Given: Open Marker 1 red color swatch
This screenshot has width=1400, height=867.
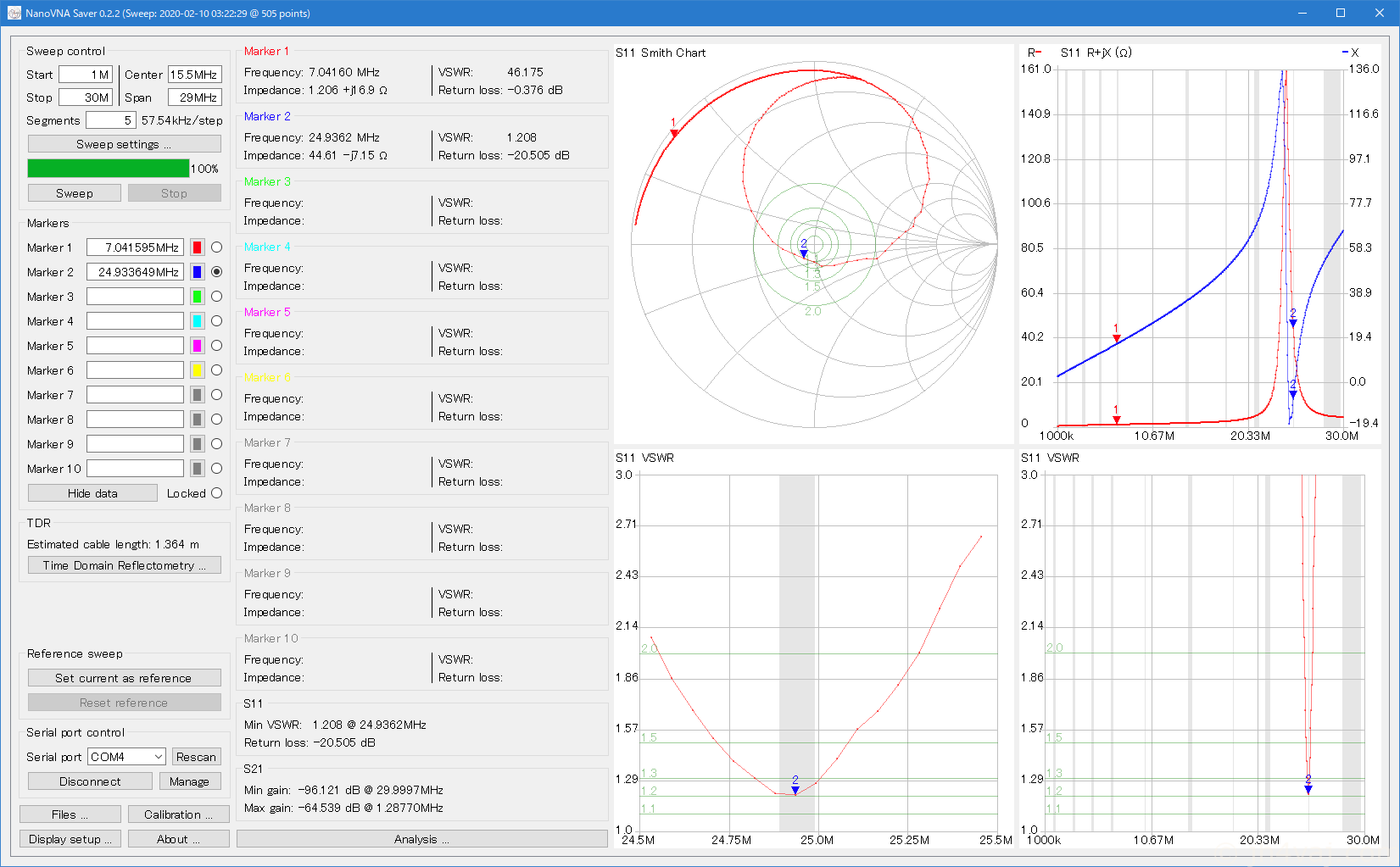Looking at the screenshot, I should tap(197, 247).
